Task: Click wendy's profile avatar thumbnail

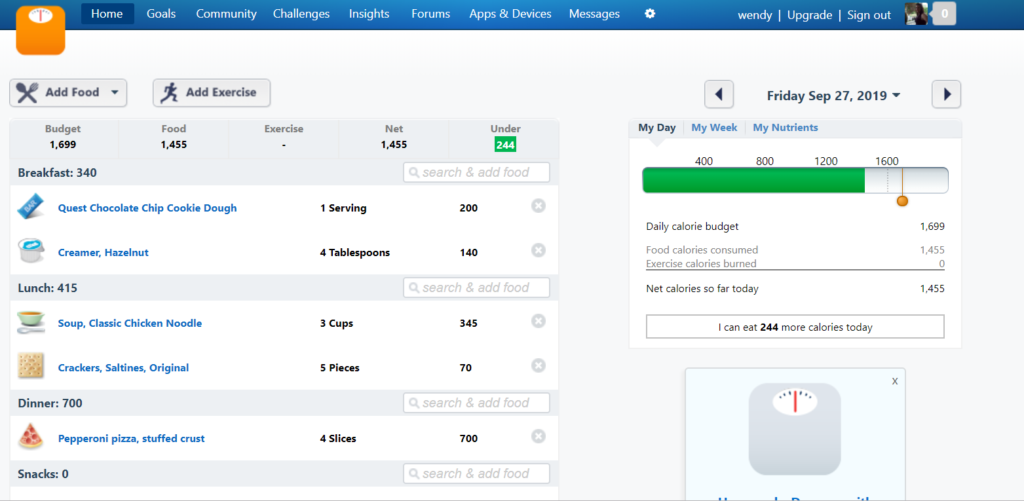Action: 916,14
